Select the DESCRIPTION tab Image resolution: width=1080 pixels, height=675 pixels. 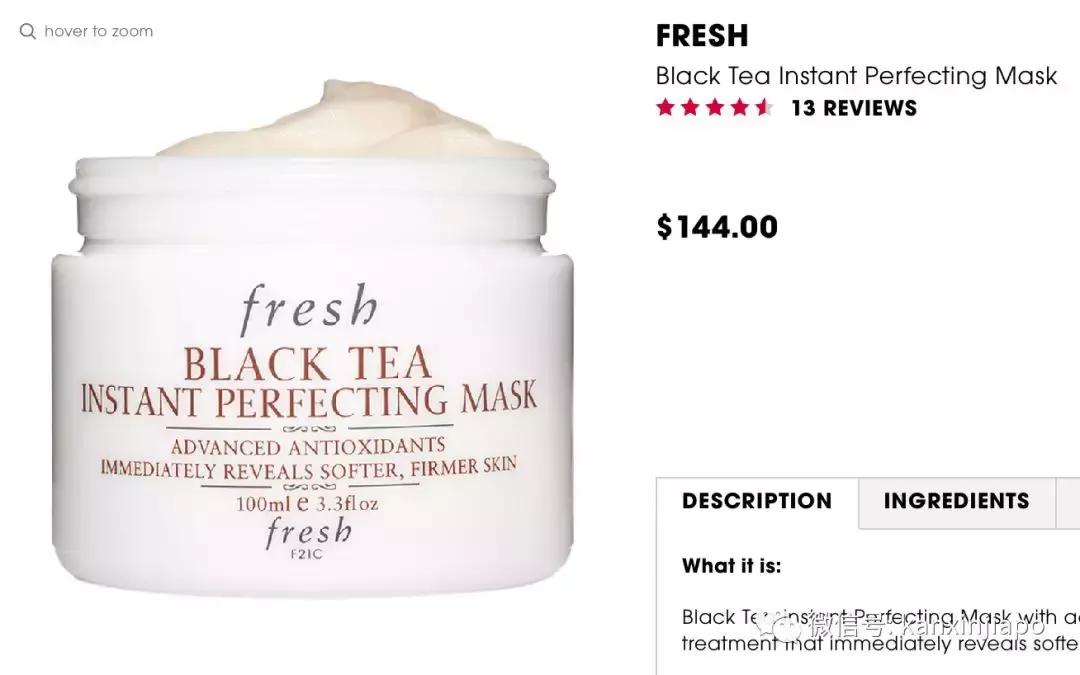point(757,501)
